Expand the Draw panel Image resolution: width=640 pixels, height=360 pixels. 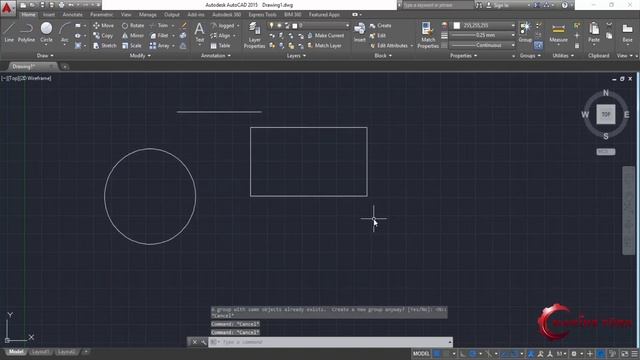[44, 56]
